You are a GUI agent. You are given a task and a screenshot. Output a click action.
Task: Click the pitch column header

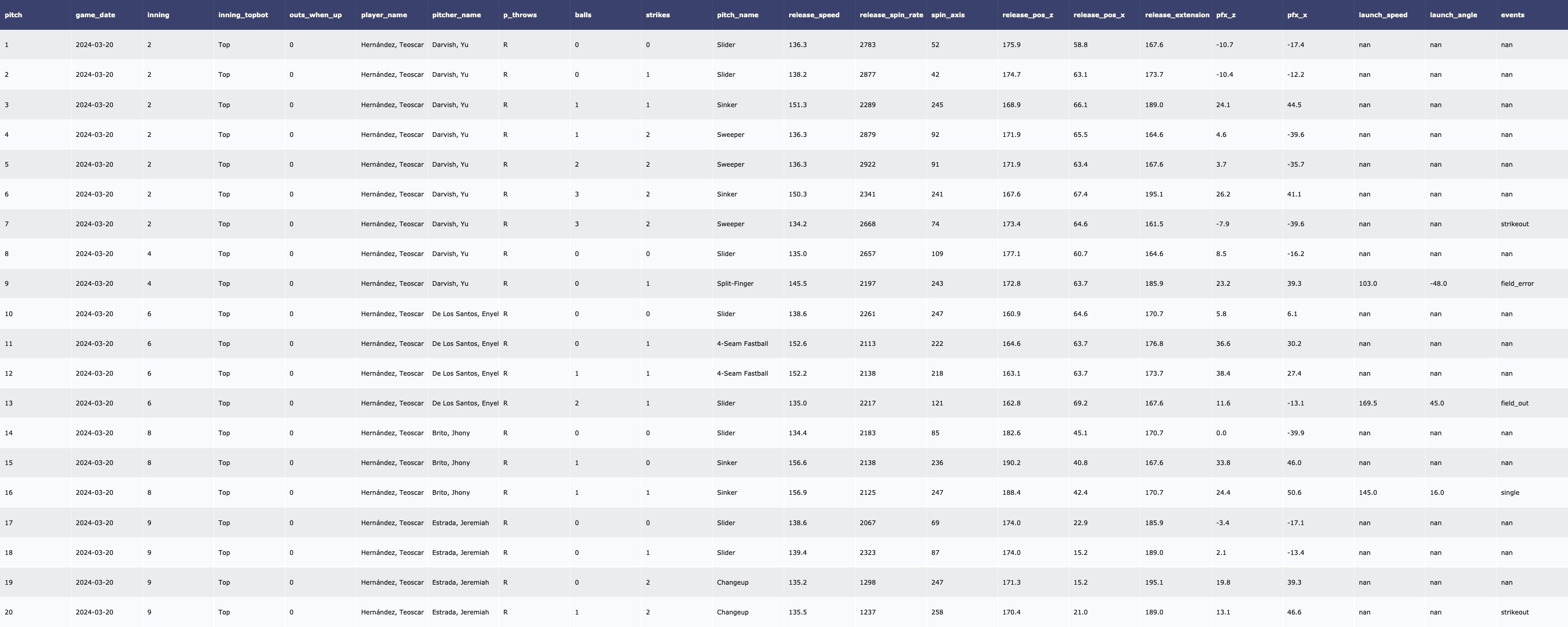pos(14,15)
